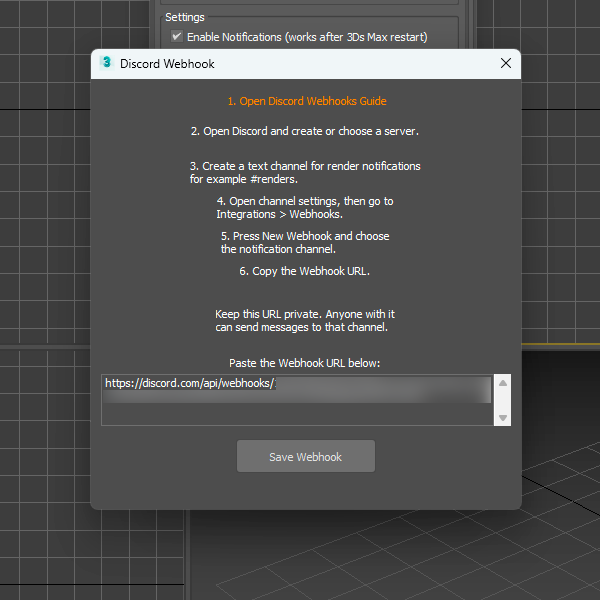Click the URL field scroll down arrow
The image size is (600, 600).
[x=503, y=417]
